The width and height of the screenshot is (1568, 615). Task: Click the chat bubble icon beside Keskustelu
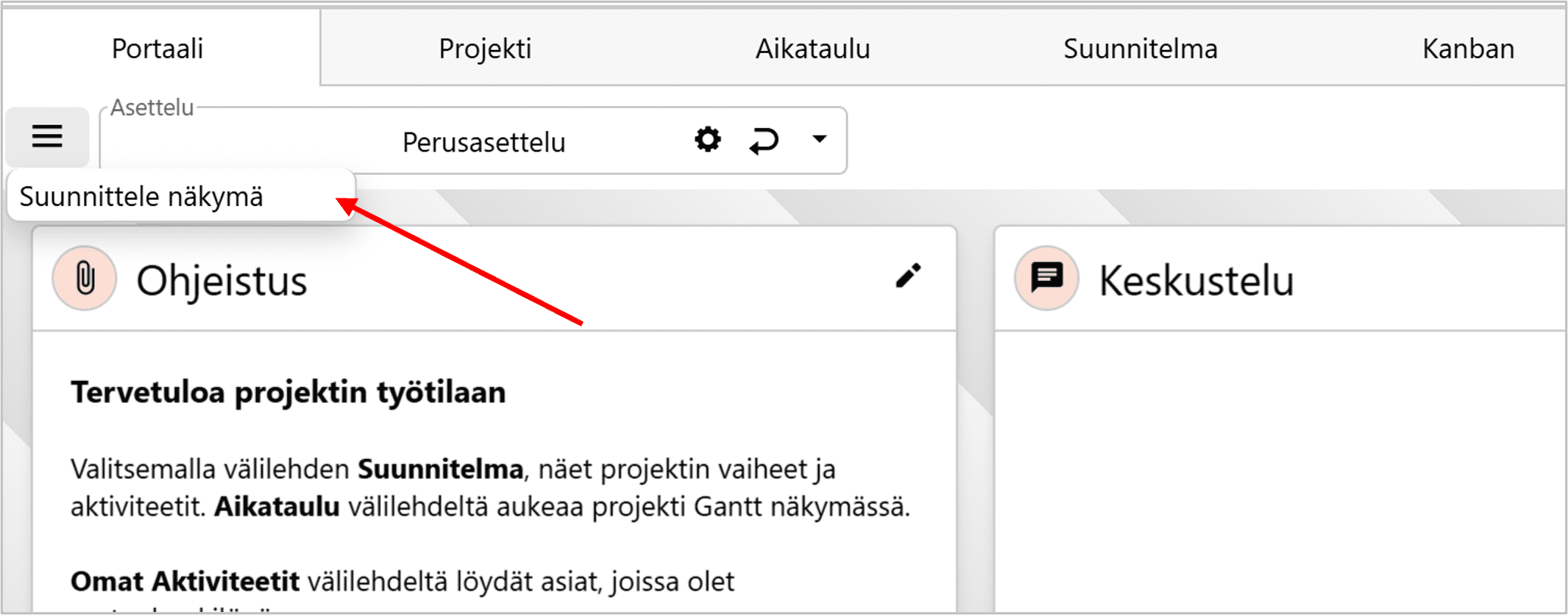pos(1047,278)
